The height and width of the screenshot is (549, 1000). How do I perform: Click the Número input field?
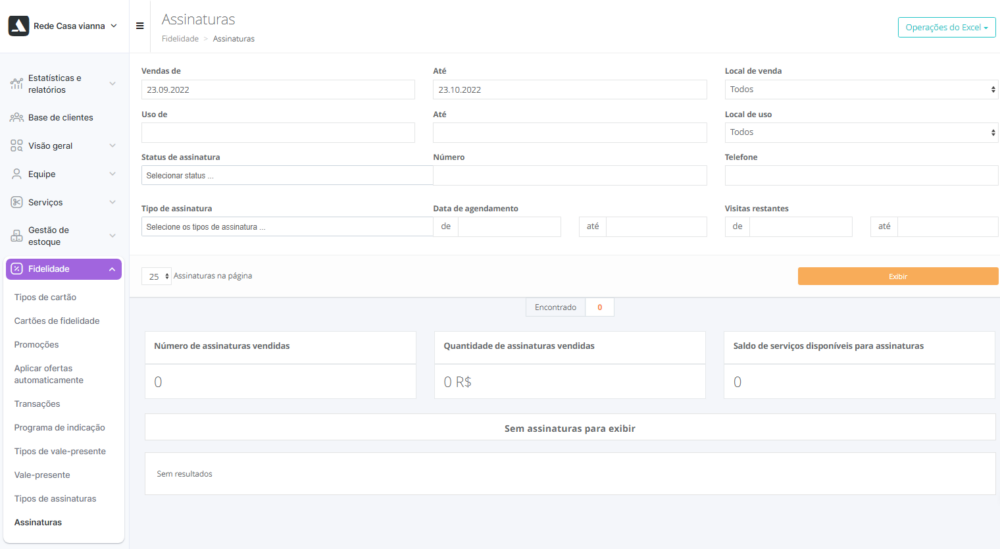[570, 175]
